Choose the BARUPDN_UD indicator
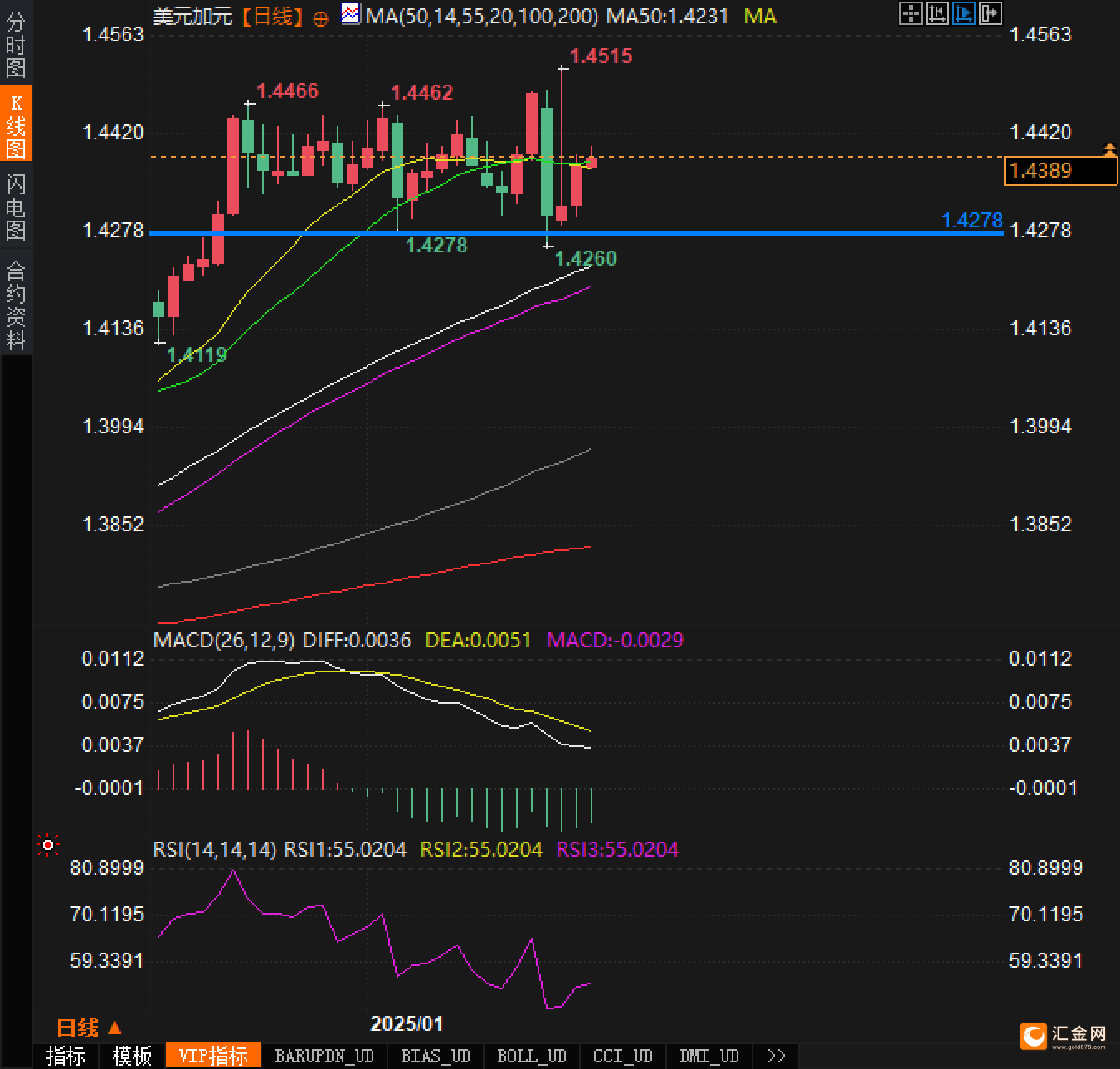 (x=324, y=1056)
